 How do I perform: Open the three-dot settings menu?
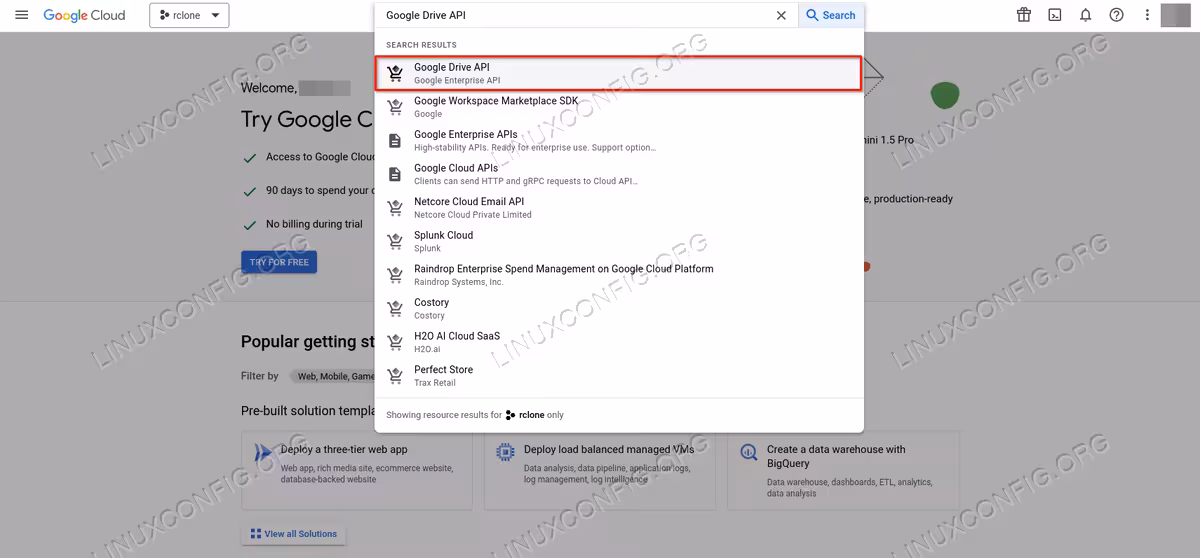1148,15
